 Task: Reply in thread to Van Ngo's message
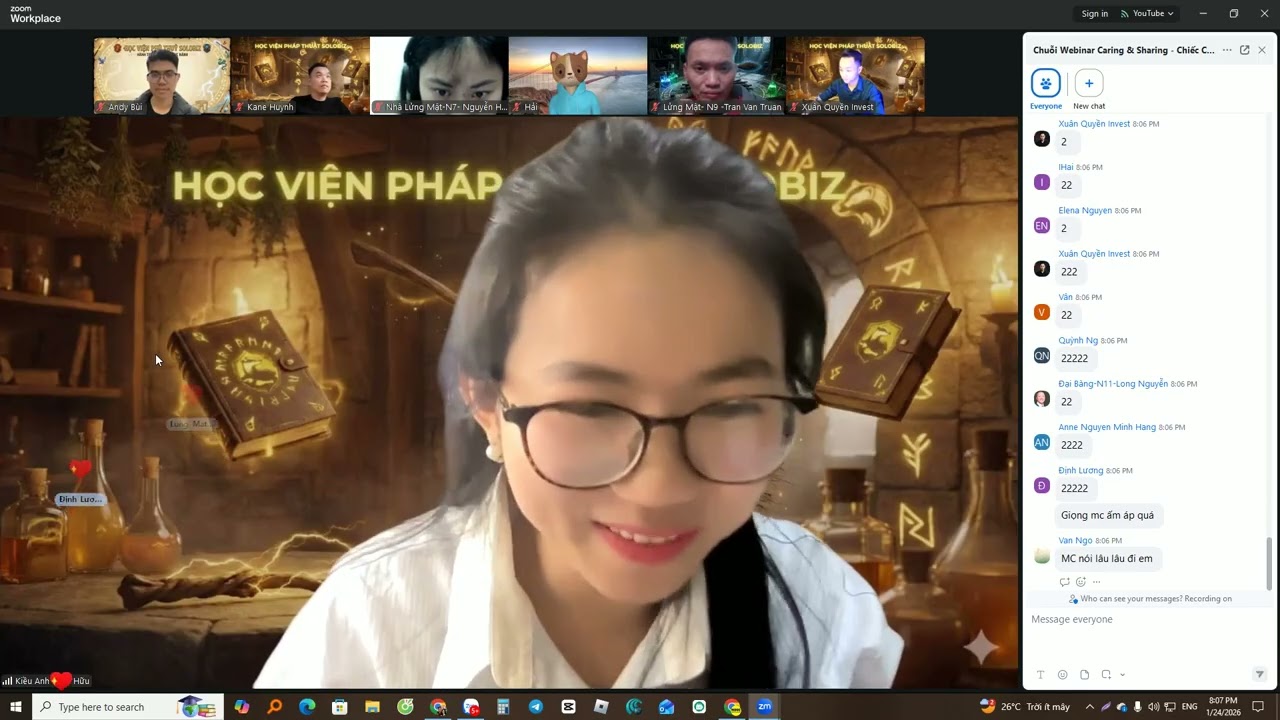[1064, 582]
